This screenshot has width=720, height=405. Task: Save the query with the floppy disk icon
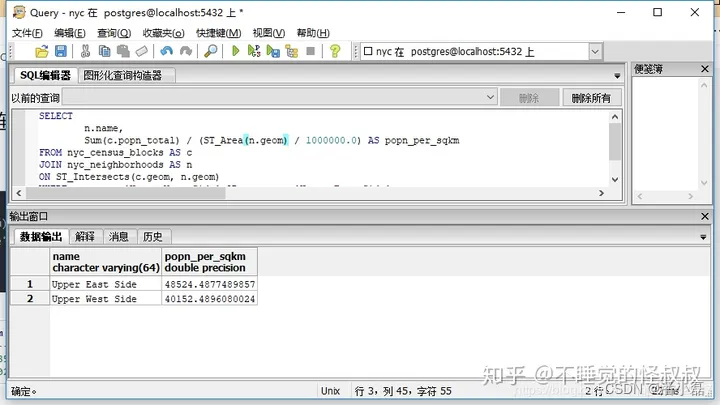pos(61,51)
